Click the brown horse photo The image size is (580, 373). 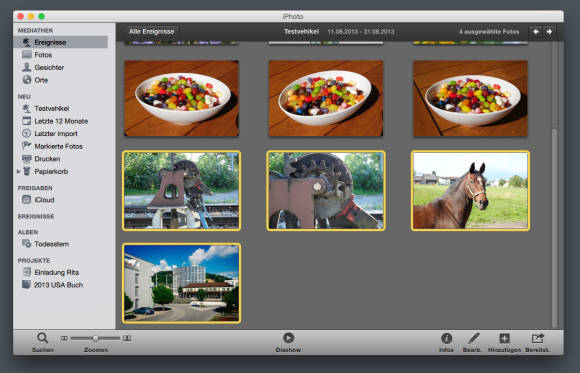pos(470,191)
